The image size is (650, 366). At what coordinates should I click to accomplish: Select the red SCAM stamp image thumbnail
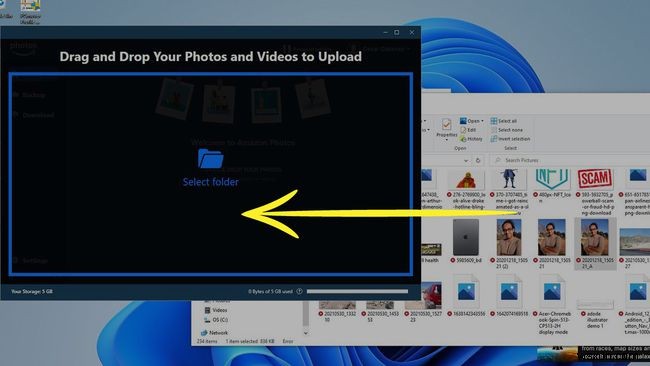click(594, 179)
